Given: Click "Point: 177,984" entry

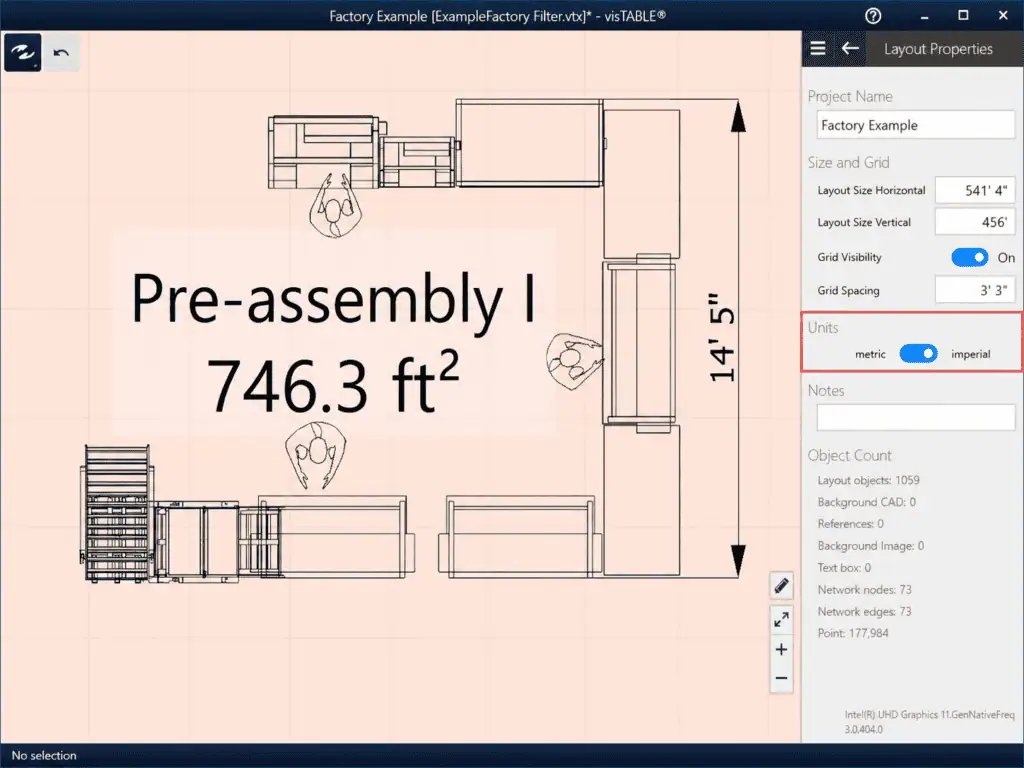Looking at the screenshot, I should [x=852, y=633].
